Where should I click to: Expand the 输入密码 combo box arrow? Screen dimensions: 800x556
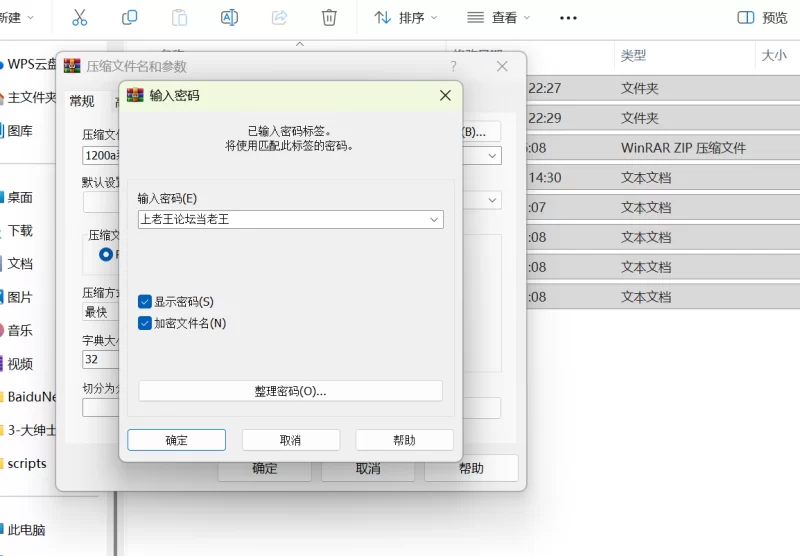tap(434, 219)
